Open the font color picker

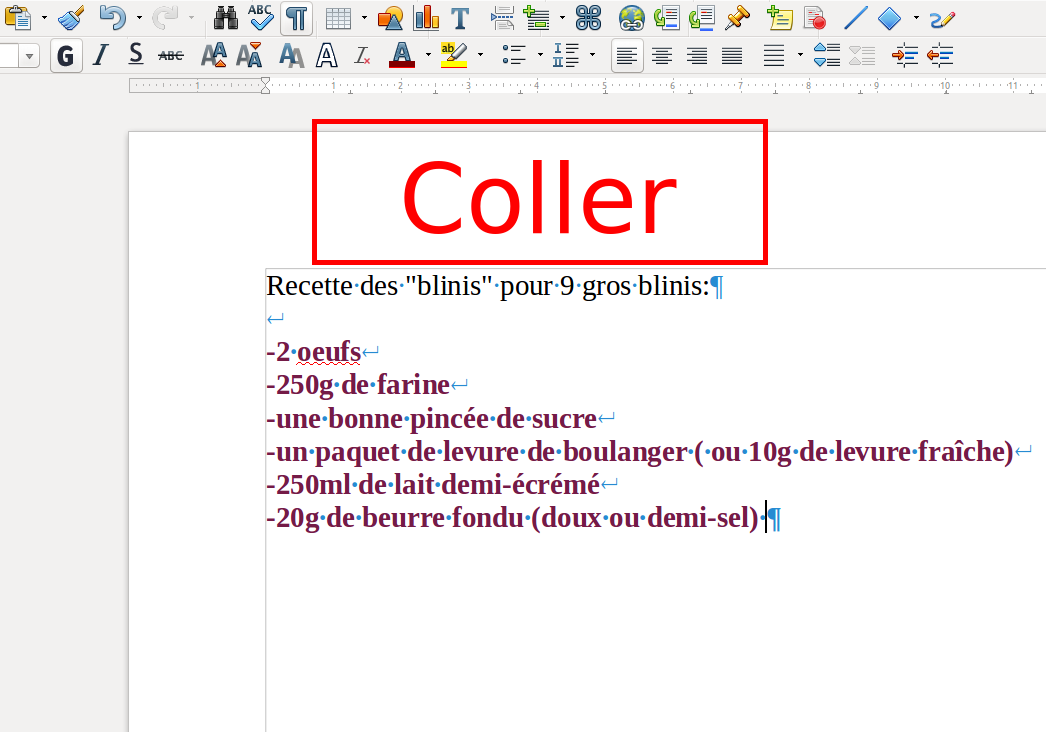(x=428, y=55)
